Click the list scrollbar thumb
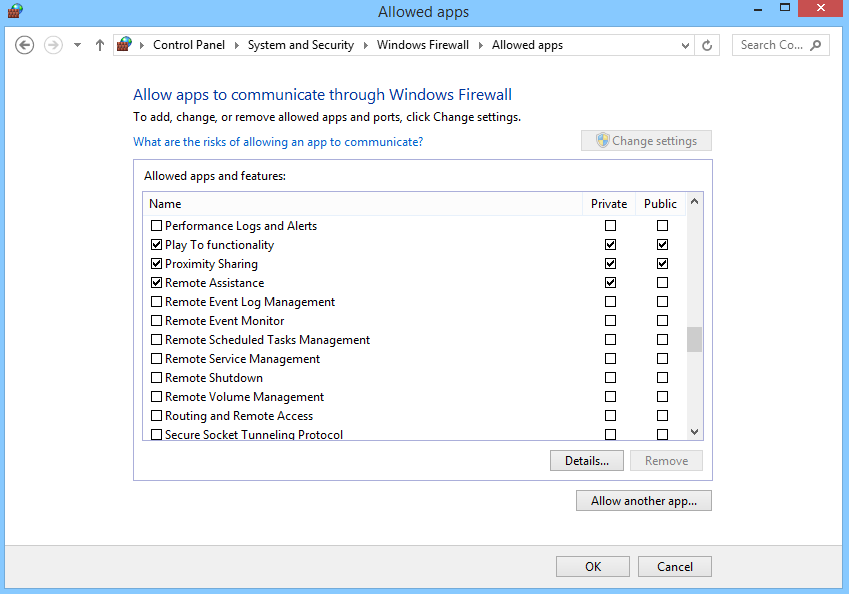Image resolution: width=849 pixels, height=594 pixels. pyautogui.click(x=694, y=340)
